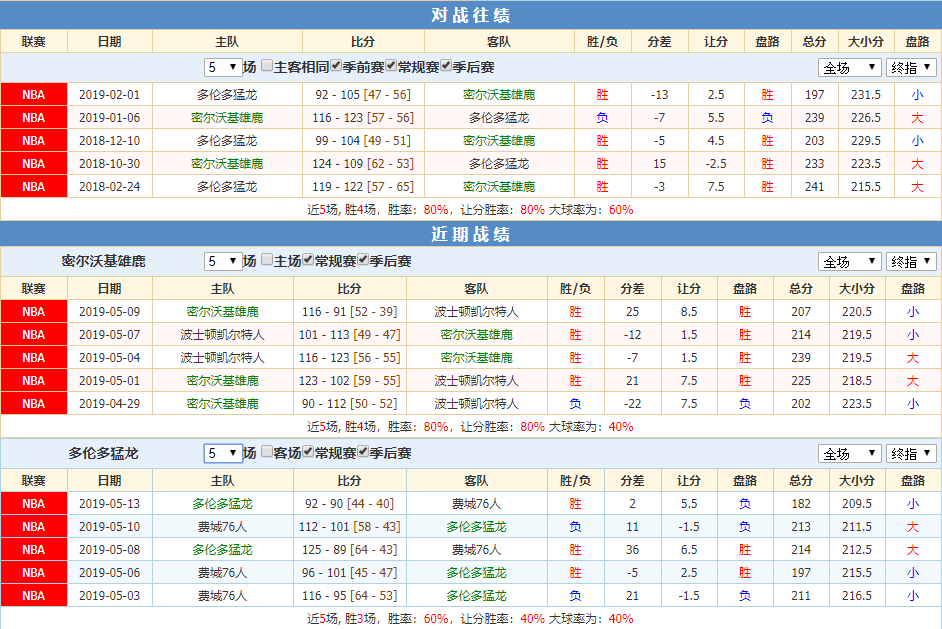Screen dimensions: 942x629
Task: Click 密尔沃基雄鹿 team title in 近期战绩
Action: point(103,261)
